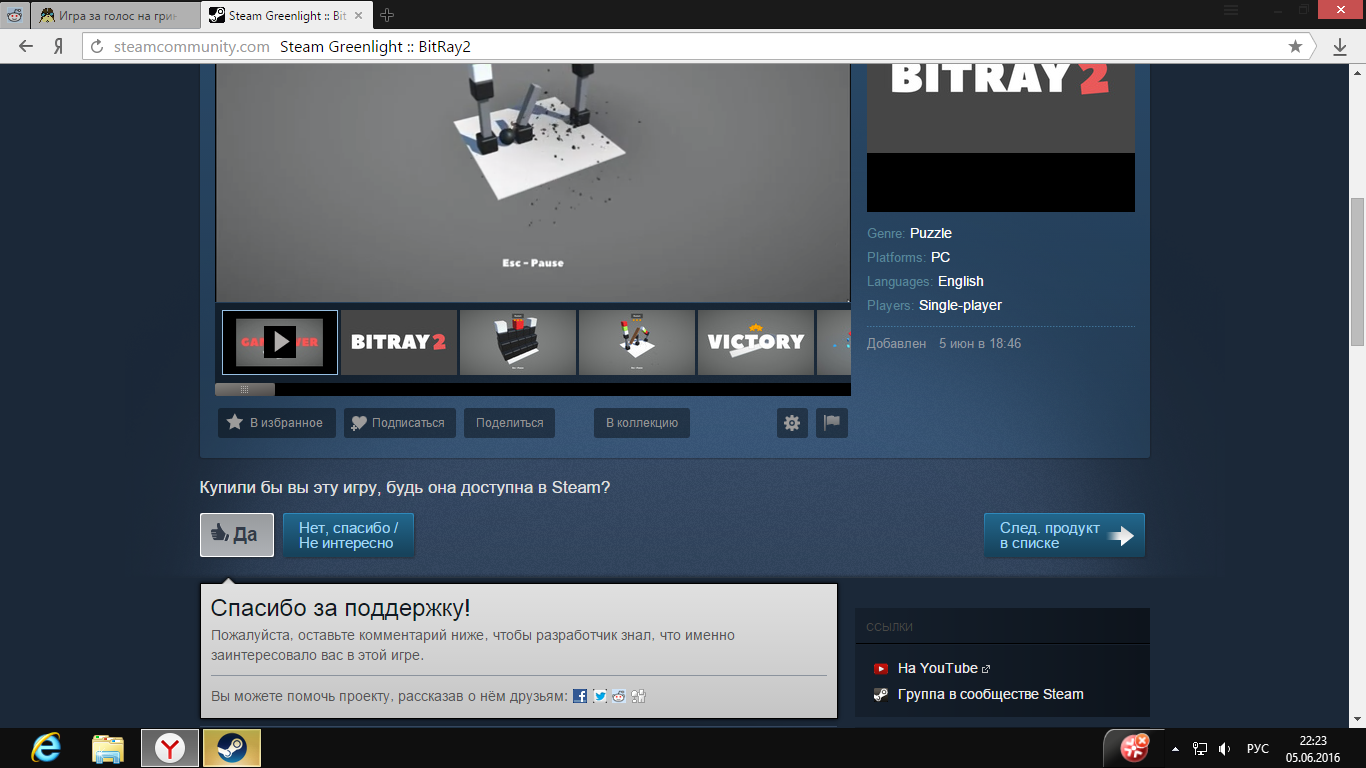Click the 'PC' platform value
This screenshot has height=768, width=1366.
click(x=940, y=257)
